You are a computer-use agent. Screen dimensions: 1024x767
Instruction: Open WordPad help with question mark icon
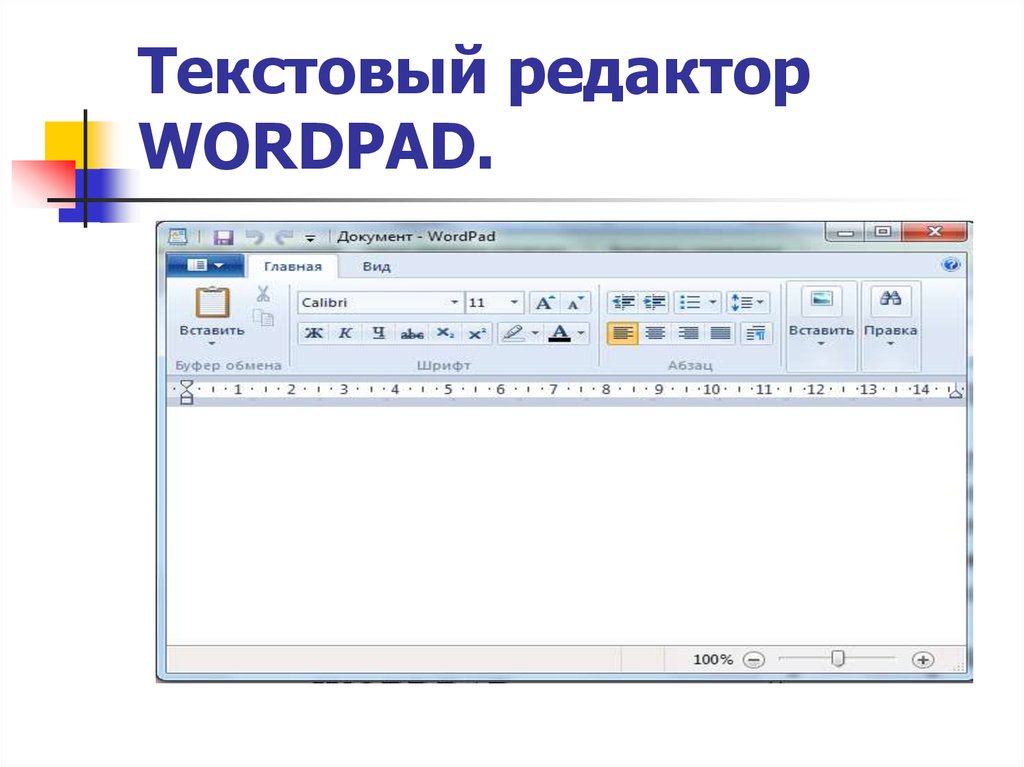(x=951, y=265)
